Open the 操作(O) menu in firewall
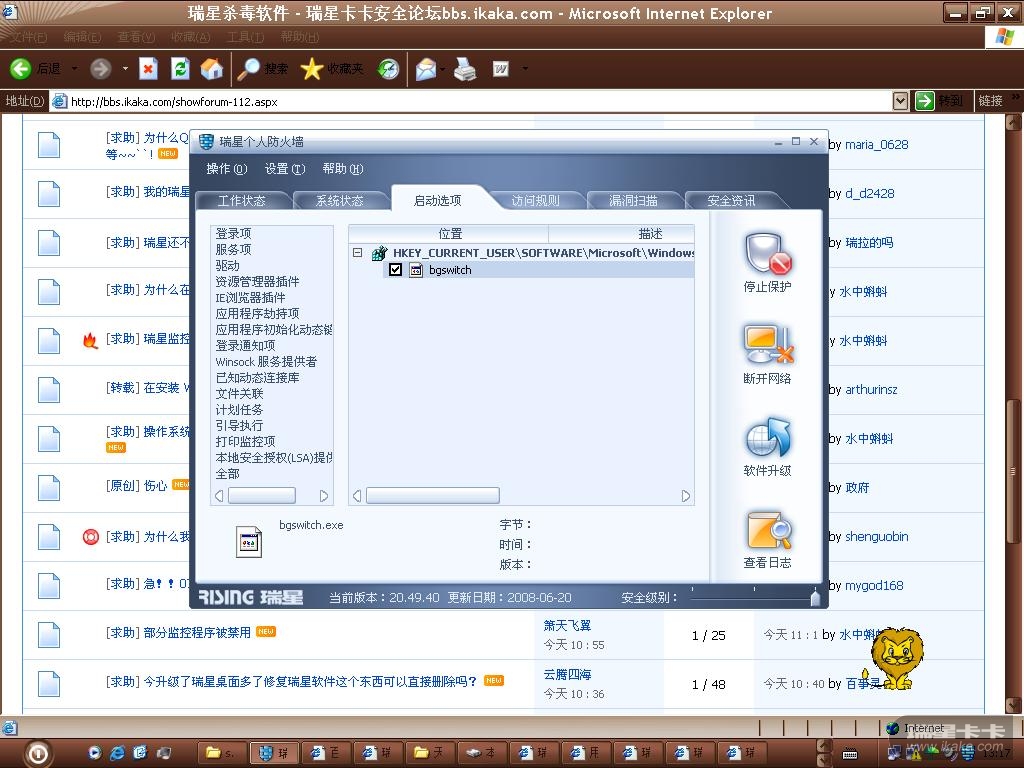 click(x=227, y=168)
